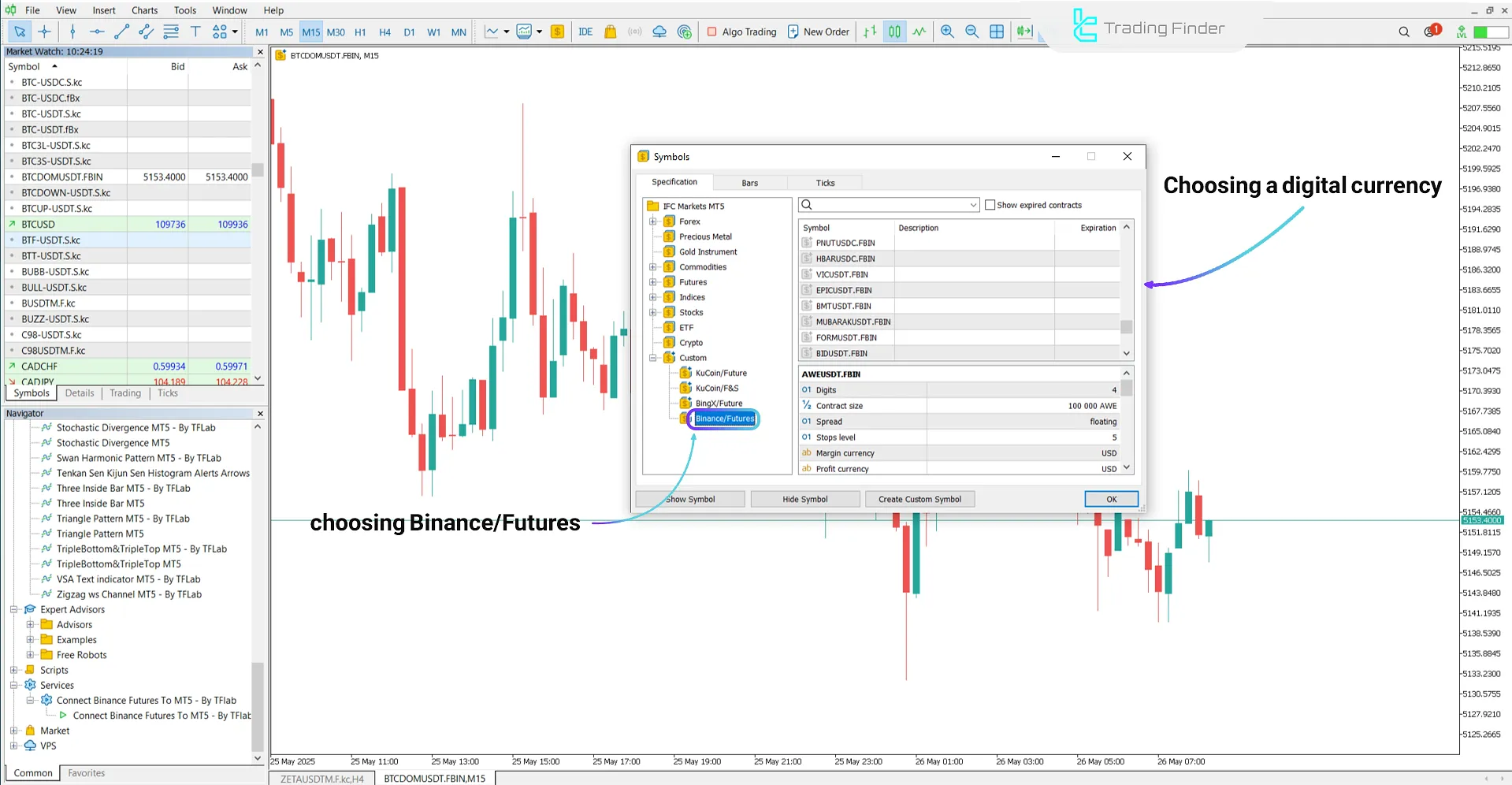Toggle Algo Trading

741,32
